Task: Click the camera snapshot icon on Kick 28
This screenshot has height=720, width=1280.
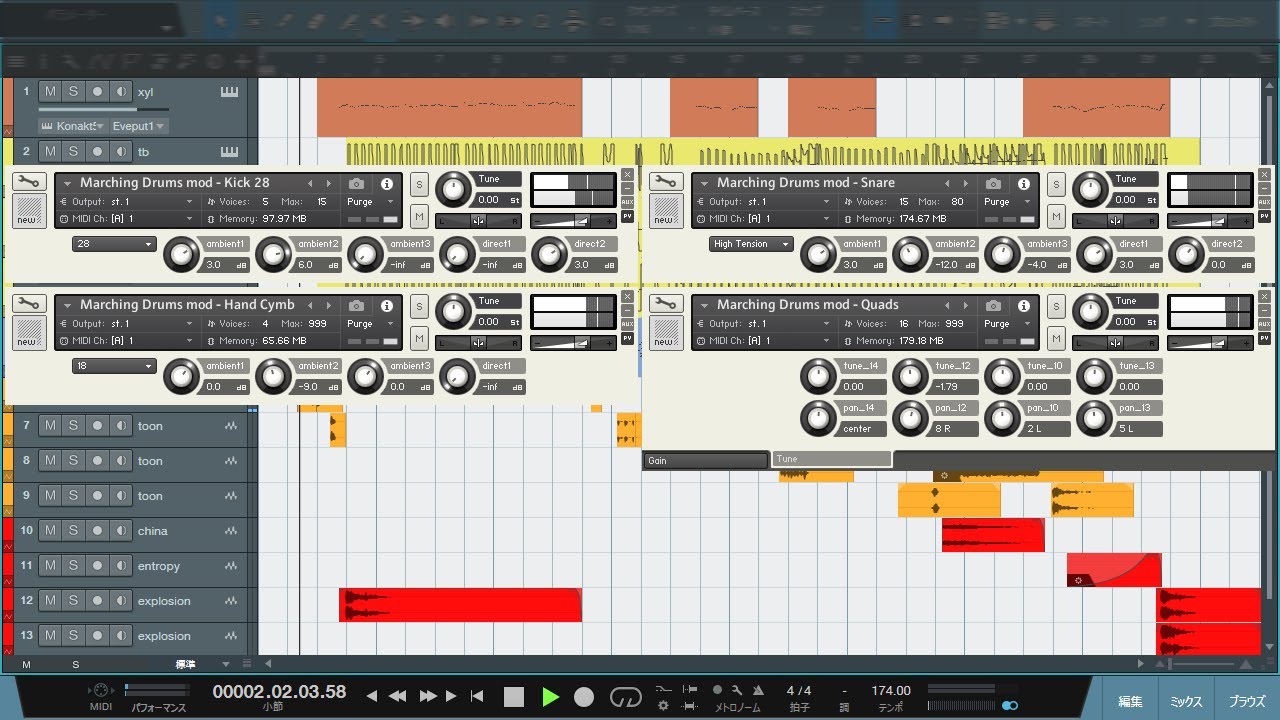Action: [356, 183]
